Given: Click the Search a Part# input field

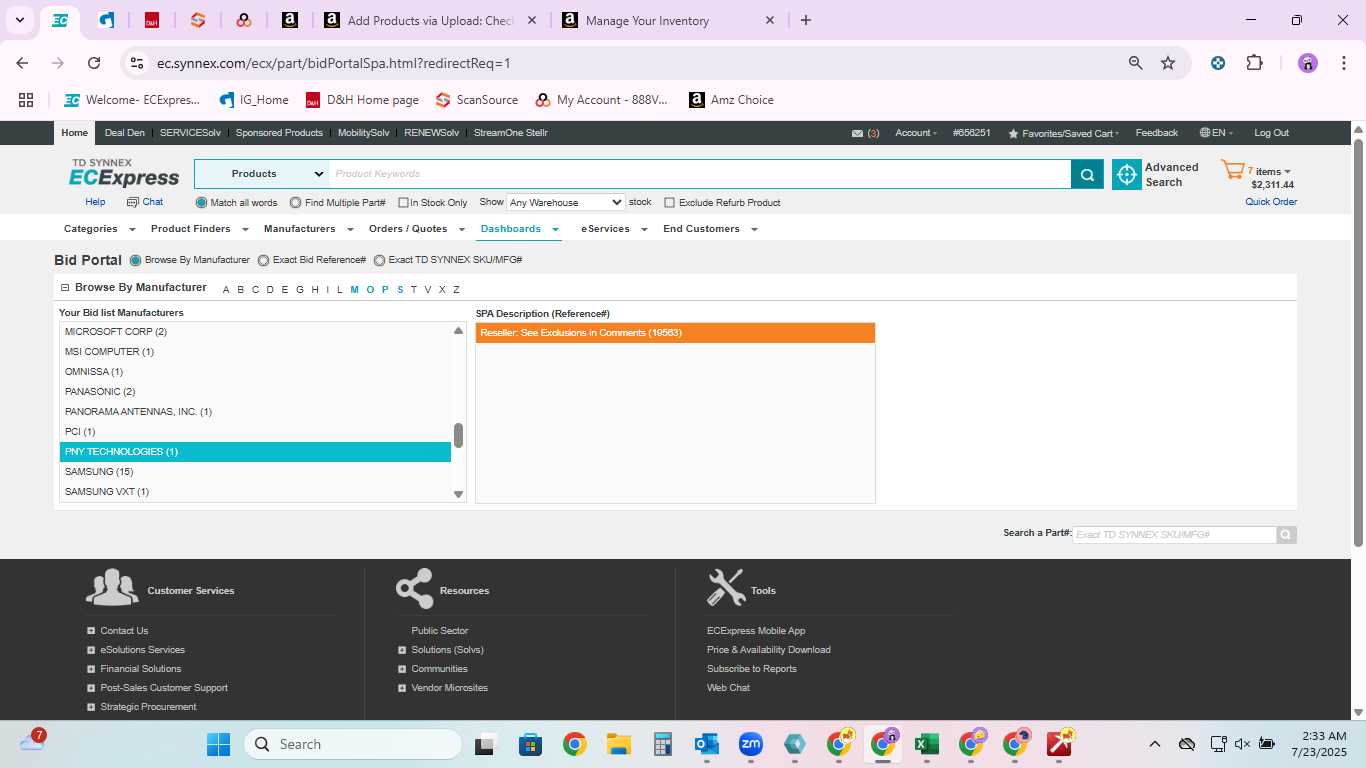Looking at the screenshot, I should [1174, 535].
